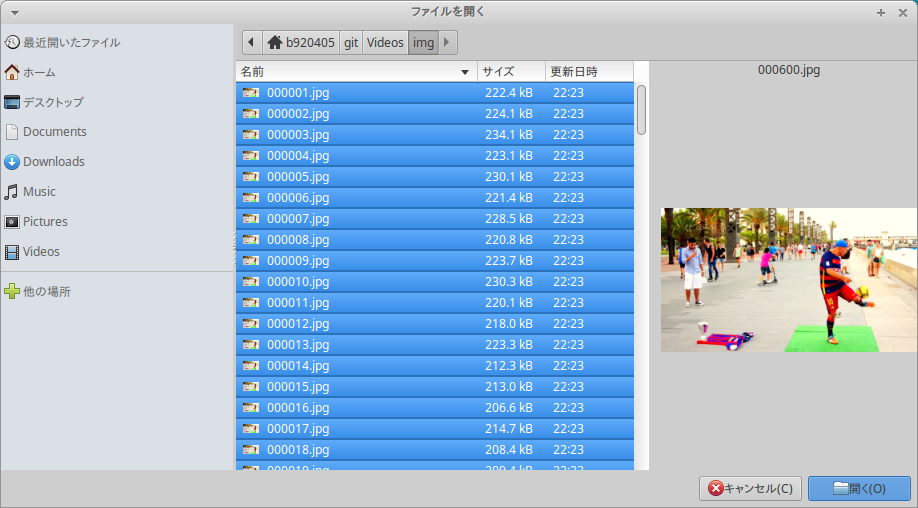Click size value 222.4 kB
The image size is (918, 508).
pyautogui.click(x=509, y=92)
